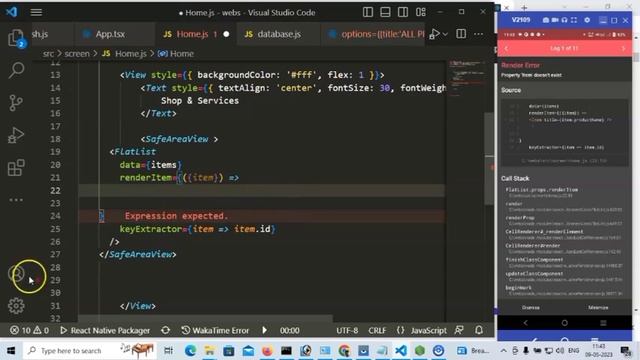
Task: Toggle primary side bar layout icon
Action: (x=368, y=12)
